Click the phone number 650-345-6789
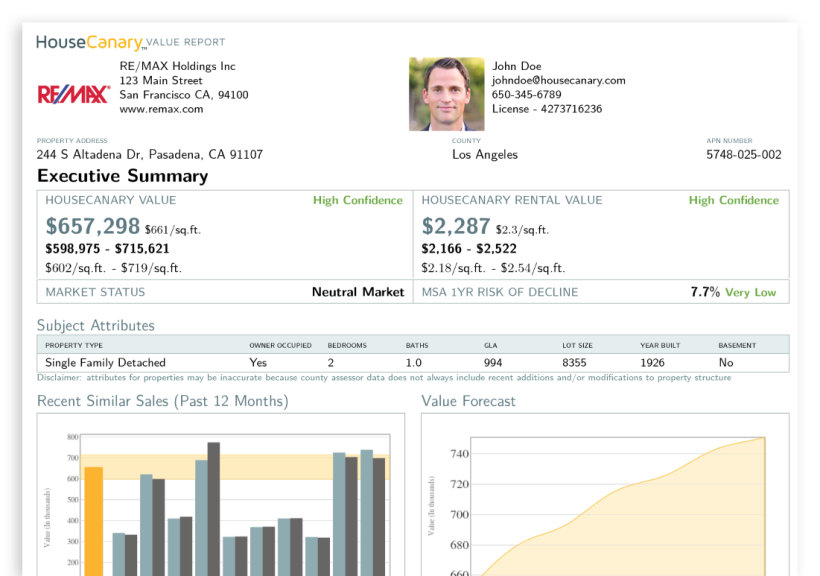 tap(527, 95)
